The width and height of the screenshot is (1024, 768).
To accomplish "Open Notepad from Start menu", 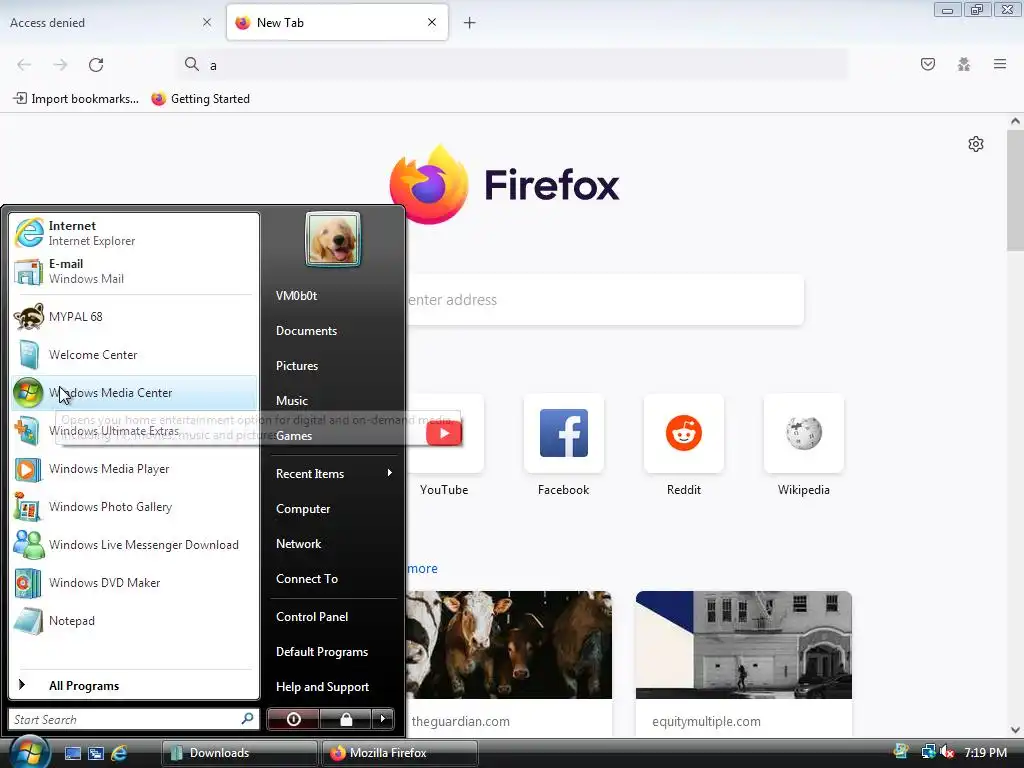I will [x=134, y=620].
